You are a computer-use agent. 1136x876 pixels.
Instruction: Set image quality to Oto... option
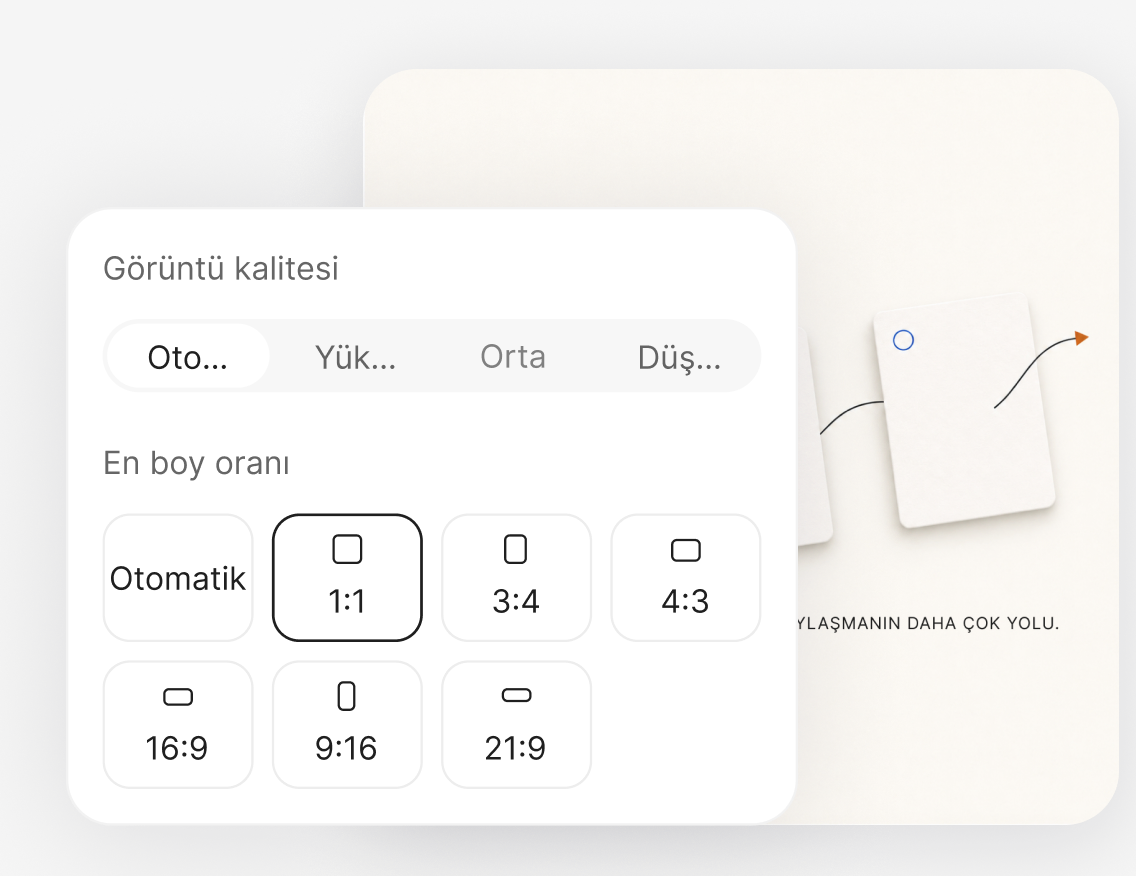(188, 356)
